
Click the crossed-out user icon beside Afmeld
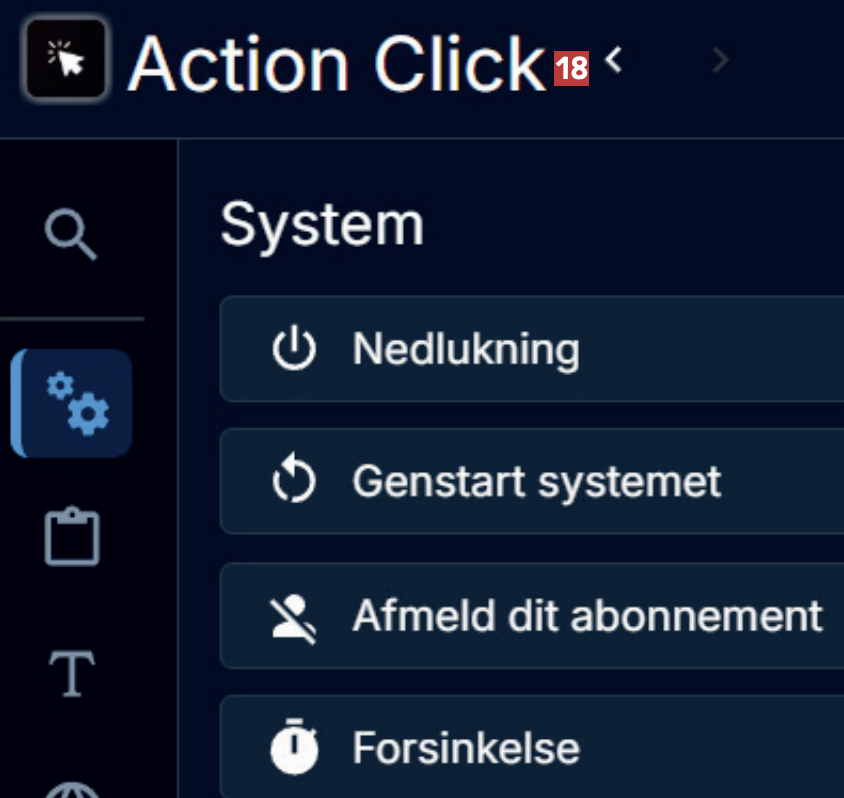(294, 616)
